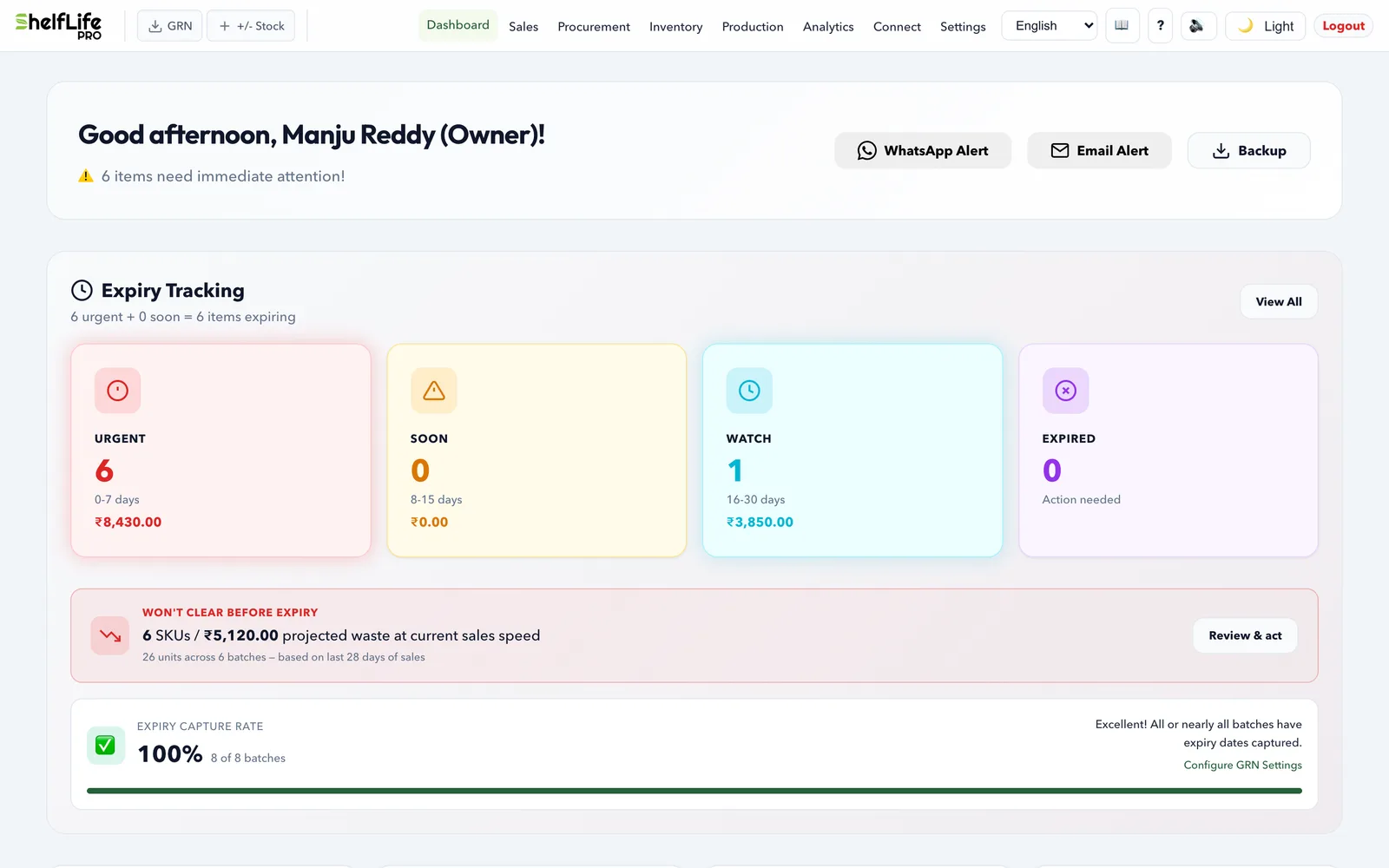This screenshot has height=868, width=1389.
Task: Click the Backup button
Action: [1248, 150]
